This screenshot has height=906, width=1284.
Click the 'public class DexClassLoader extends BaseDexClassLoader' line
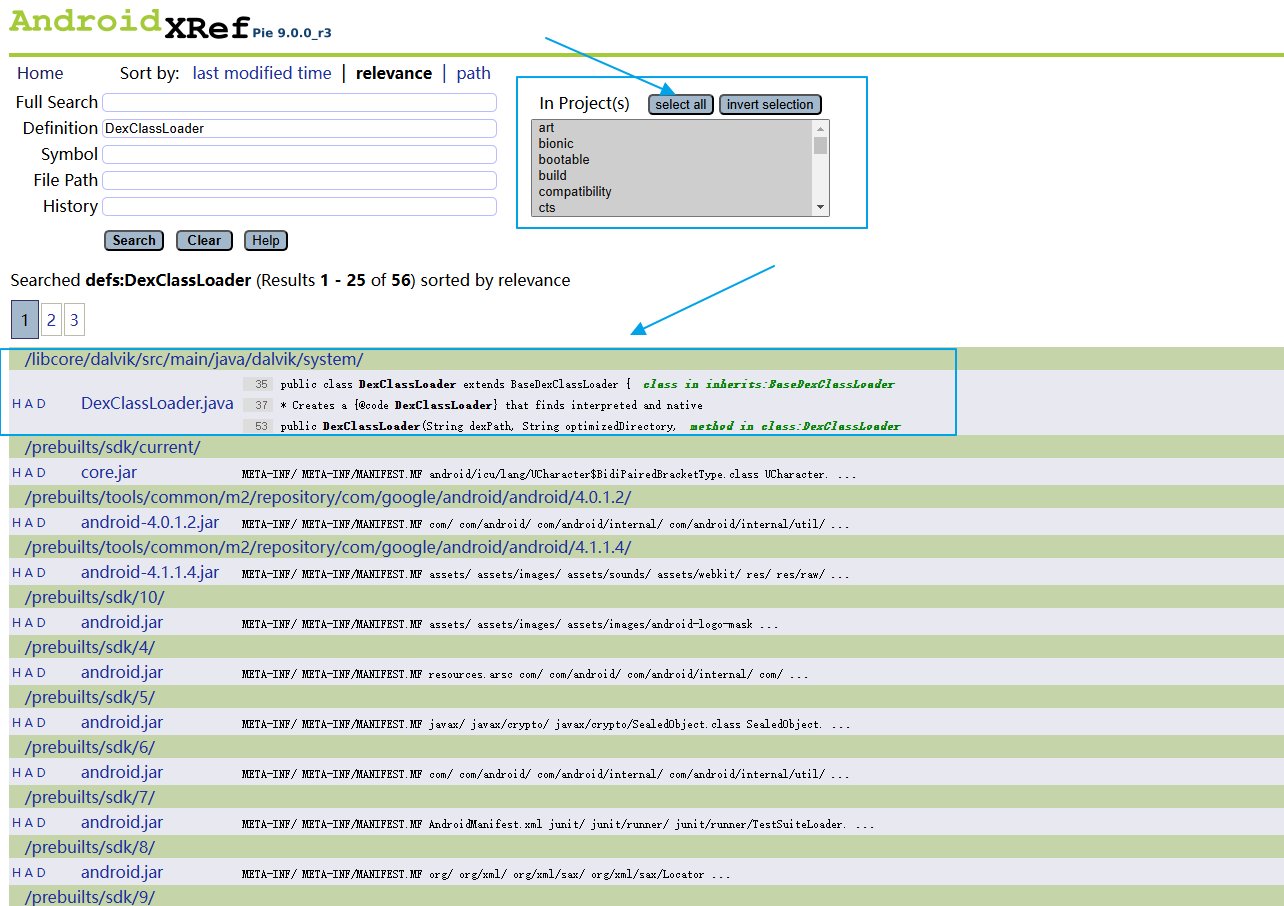pyautogui.click(x=455, y=384)
